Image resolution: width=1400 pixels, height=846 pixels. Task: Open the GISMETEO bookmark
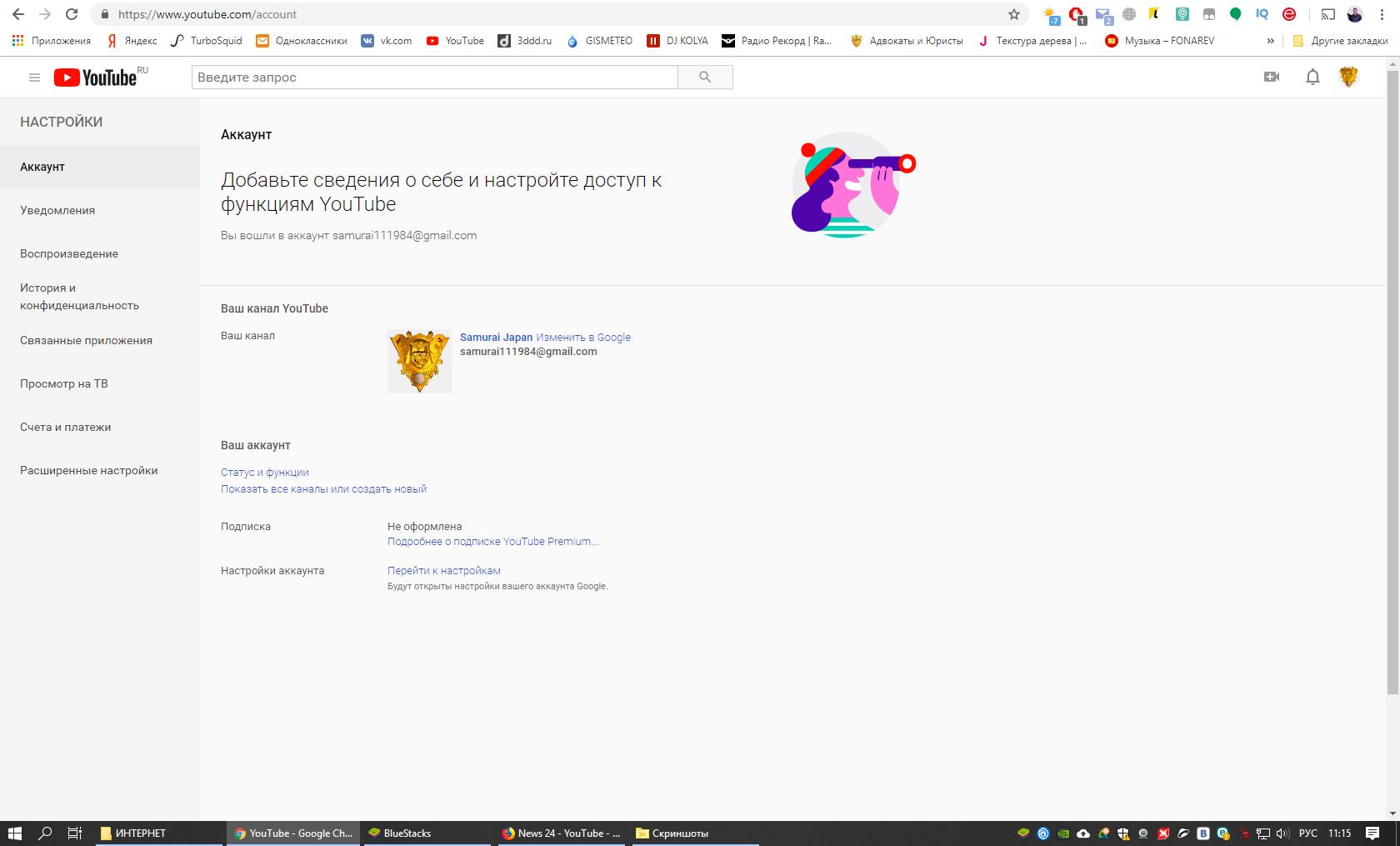599,40
